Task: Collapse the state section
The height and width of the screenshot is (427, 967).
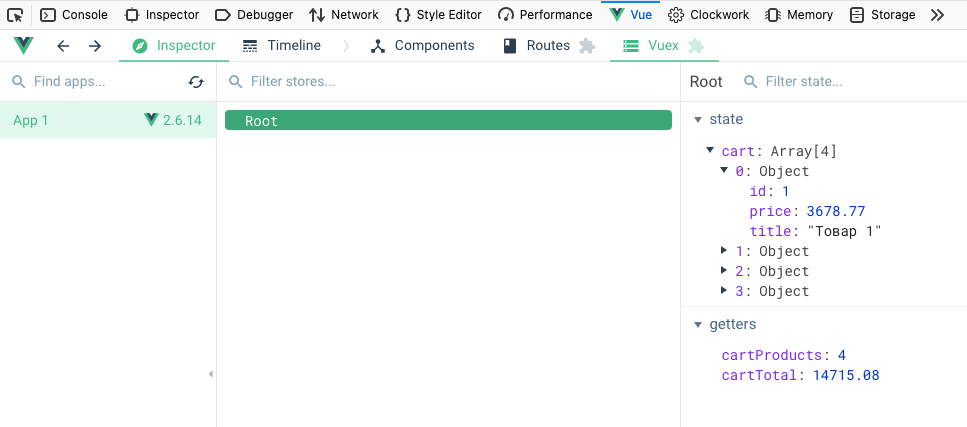Action: tap(698, 120)
